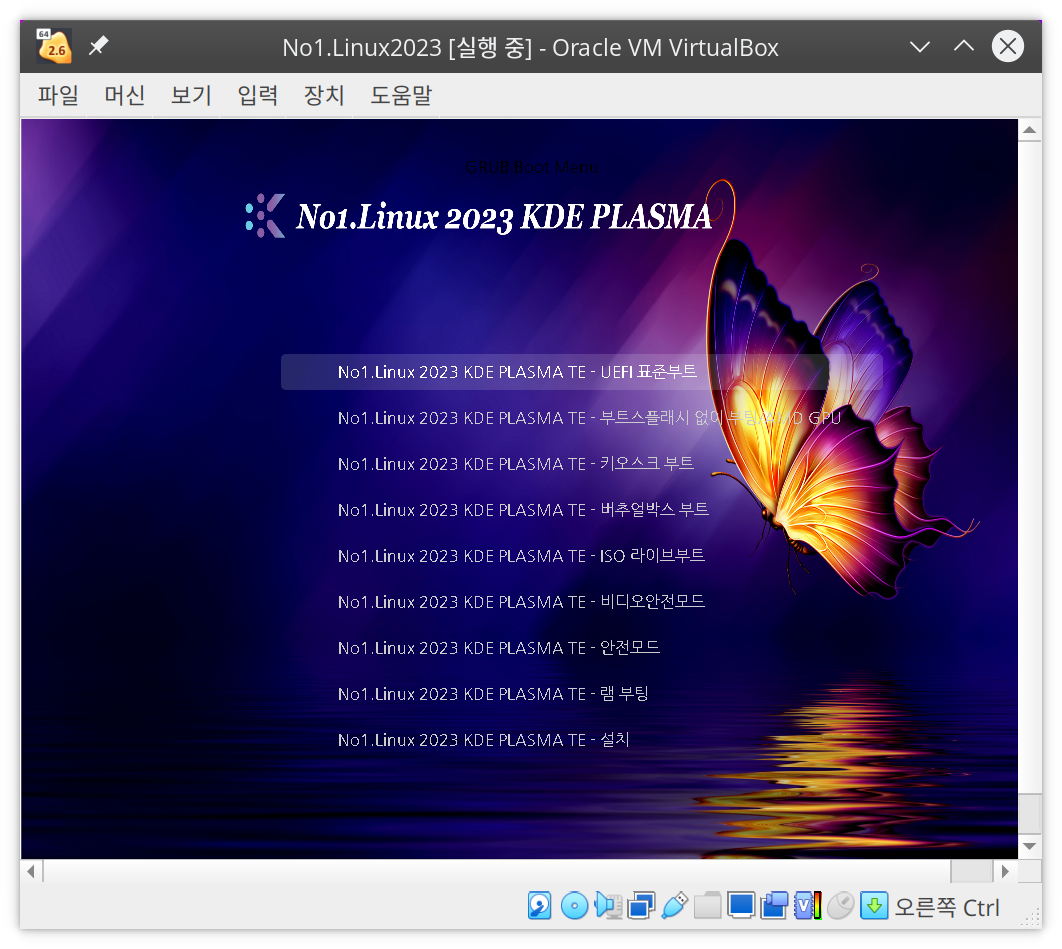1062x949 pixels.
Task: Select the 램 부팅 boot entry
Action: pyautogui.click(x=493, y=694)
